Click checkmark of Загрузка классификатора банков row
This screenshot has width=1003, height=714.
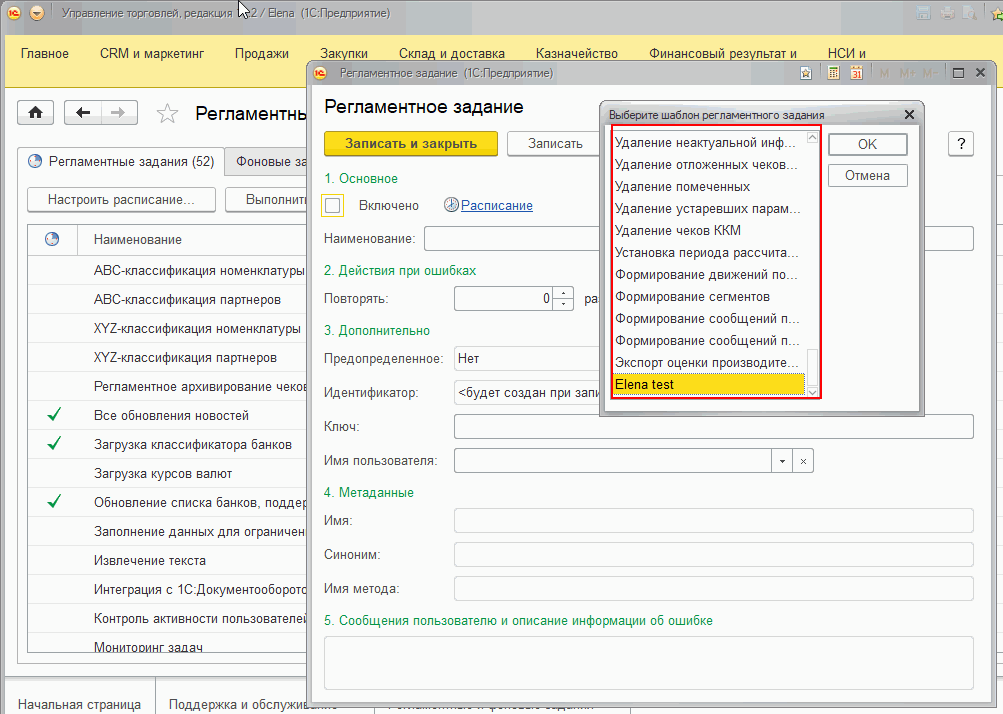54,443
